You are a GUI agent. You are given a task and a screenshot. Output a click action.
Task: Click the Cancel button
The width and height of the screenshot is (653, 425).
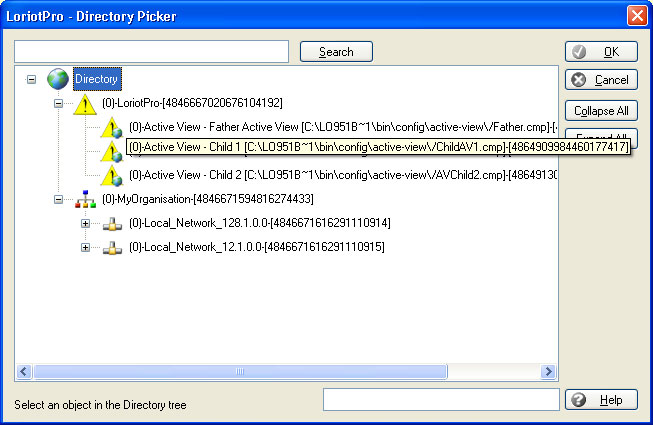601,80
